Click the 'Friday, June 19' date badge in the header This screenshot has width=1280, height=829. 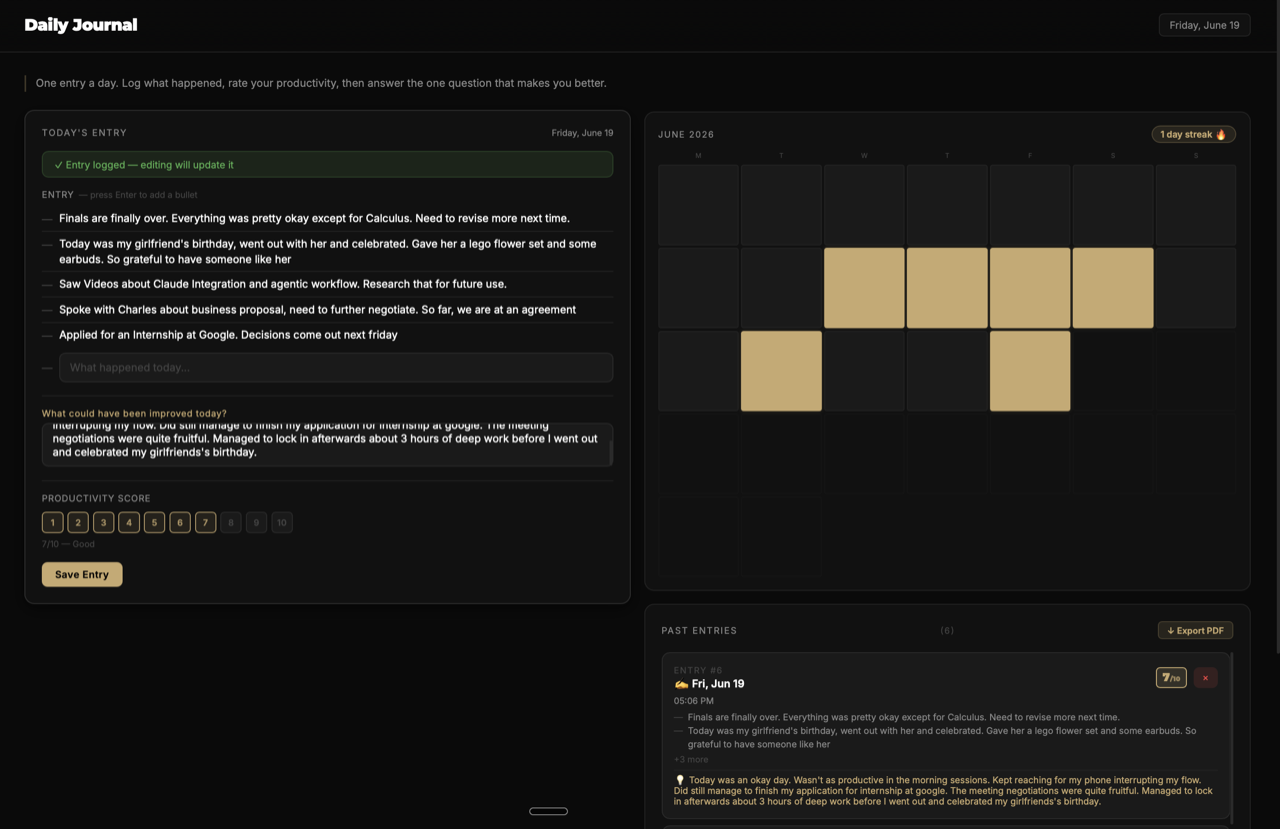coord(1204,25)
